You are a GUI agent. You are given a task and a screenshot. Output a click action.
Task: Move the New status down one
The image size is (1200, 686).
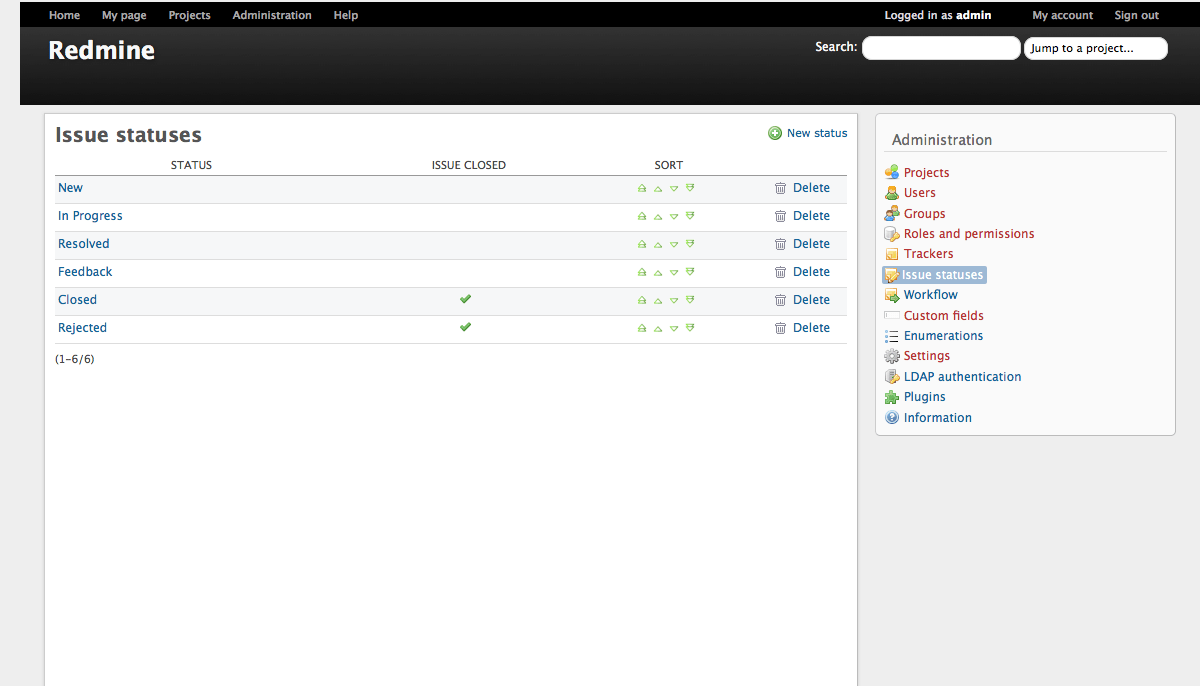674,188
